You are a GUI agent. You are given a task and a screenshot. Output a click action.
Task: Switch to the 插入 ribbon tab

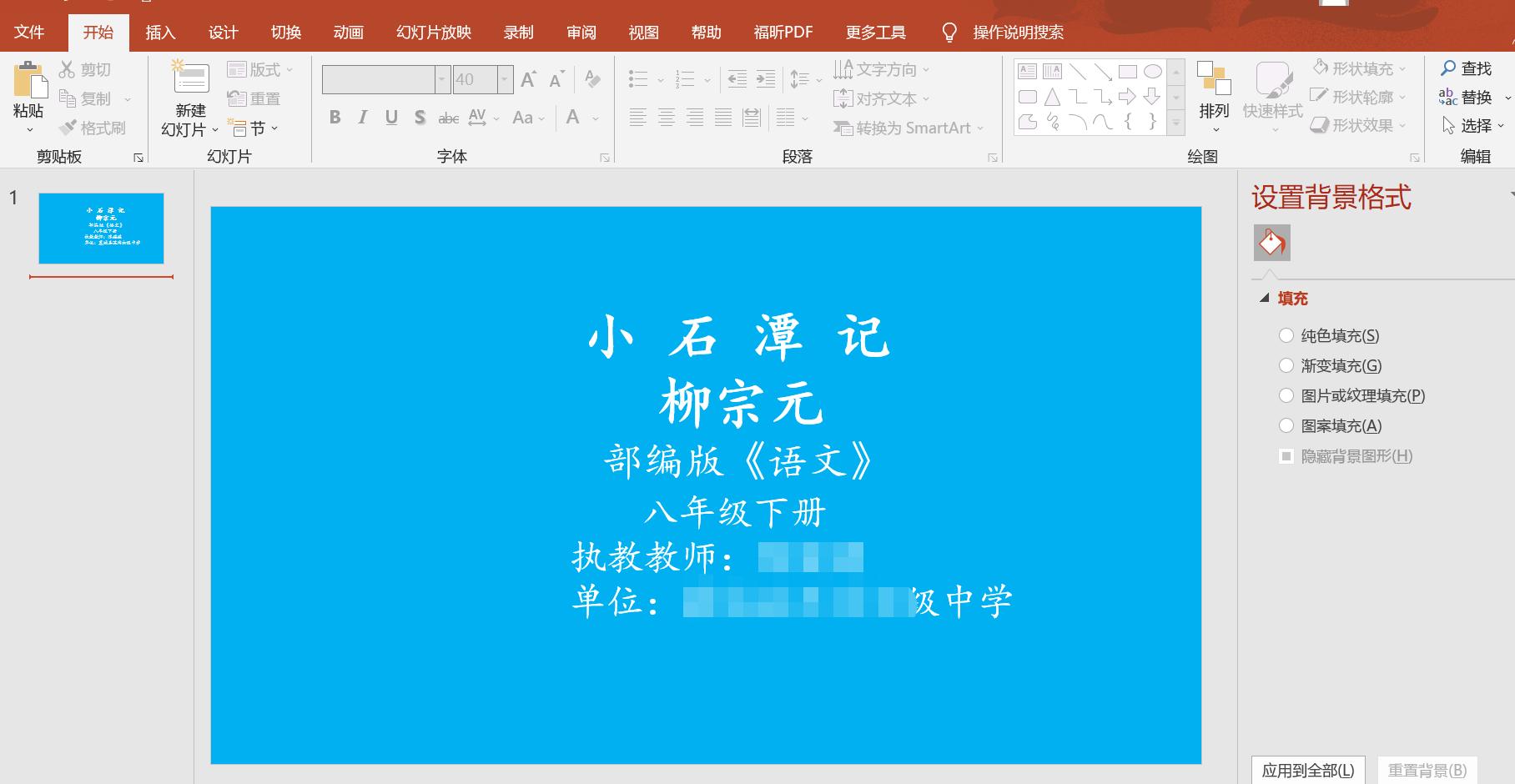point(159,32)
